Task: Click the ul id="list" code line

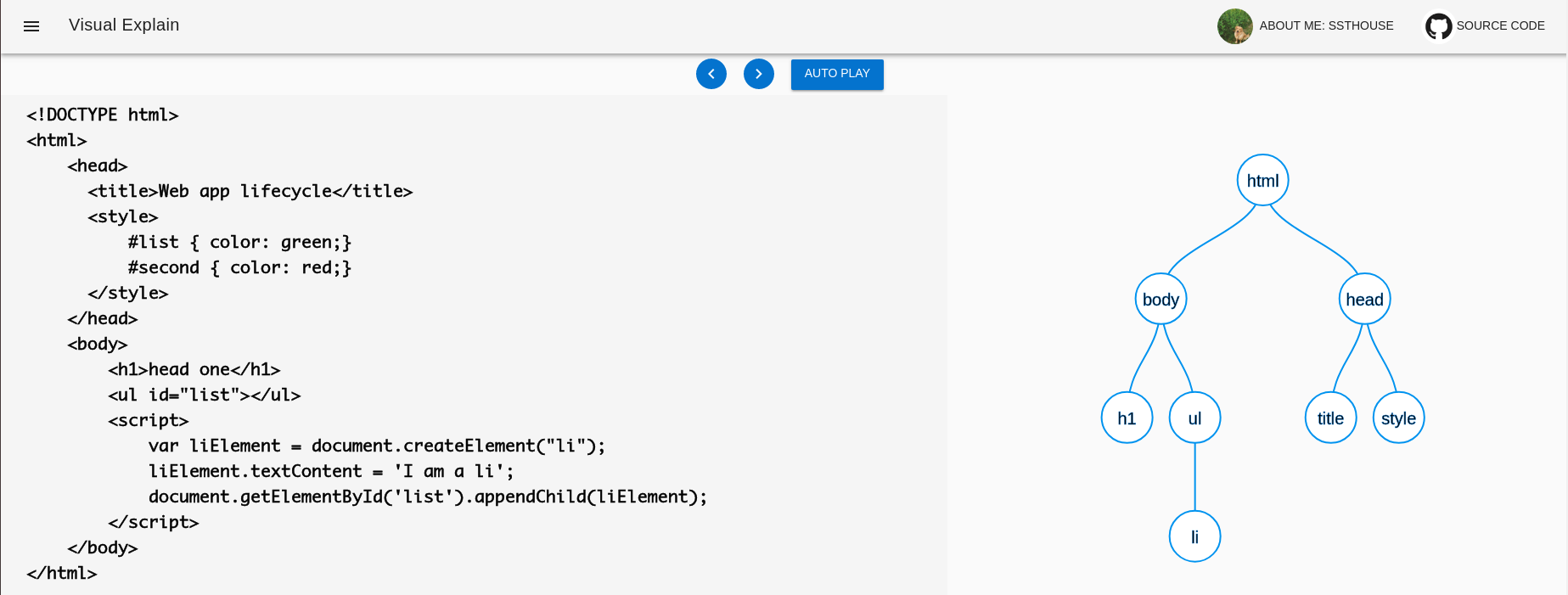Action: click(205, 395)
